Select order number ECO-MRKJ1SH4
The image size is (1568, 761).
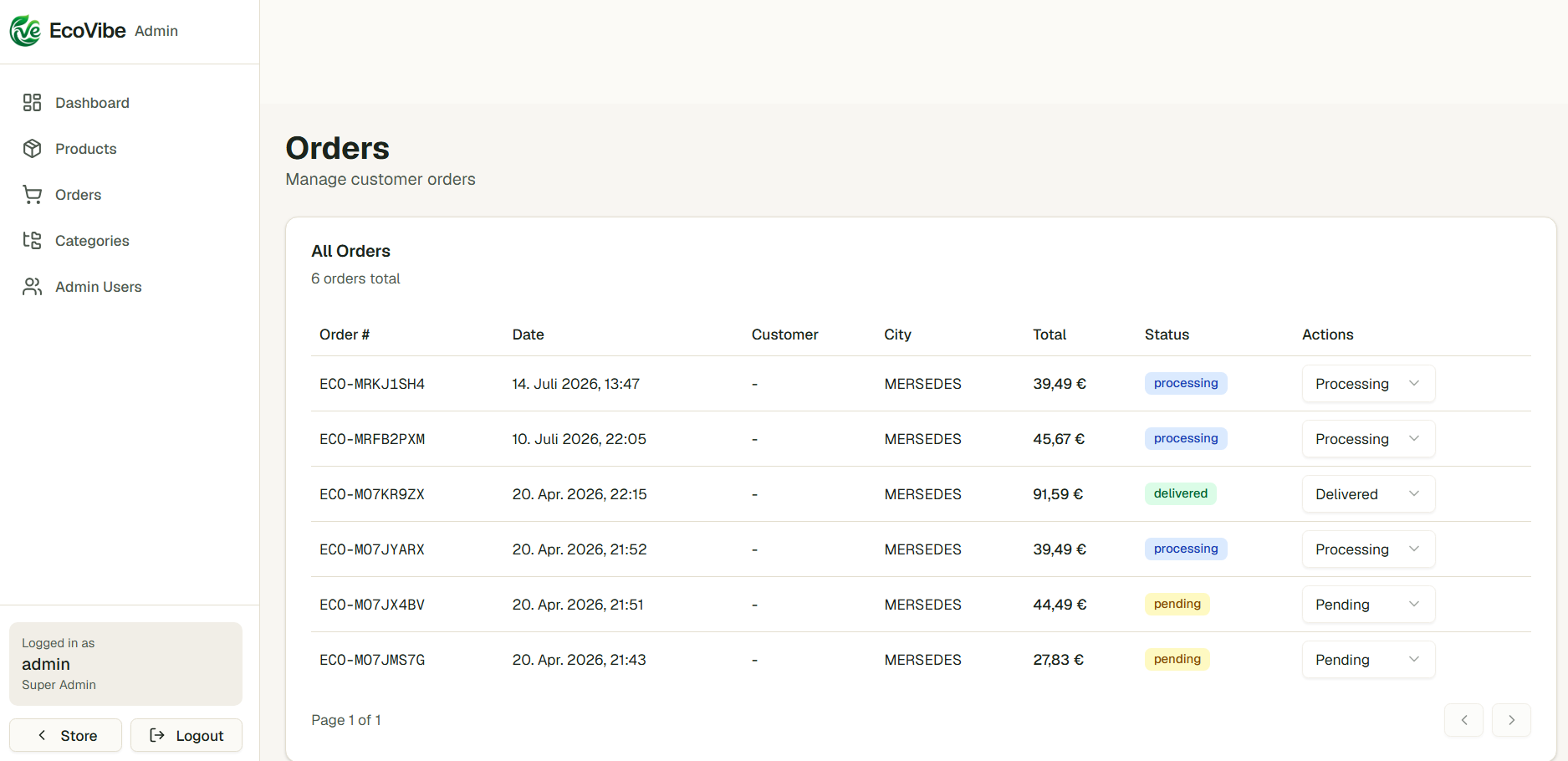tap(372, 384)
